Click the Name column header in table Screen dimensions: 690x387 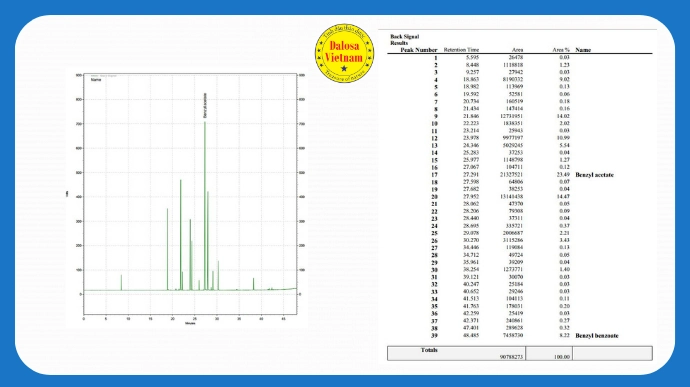583,50
